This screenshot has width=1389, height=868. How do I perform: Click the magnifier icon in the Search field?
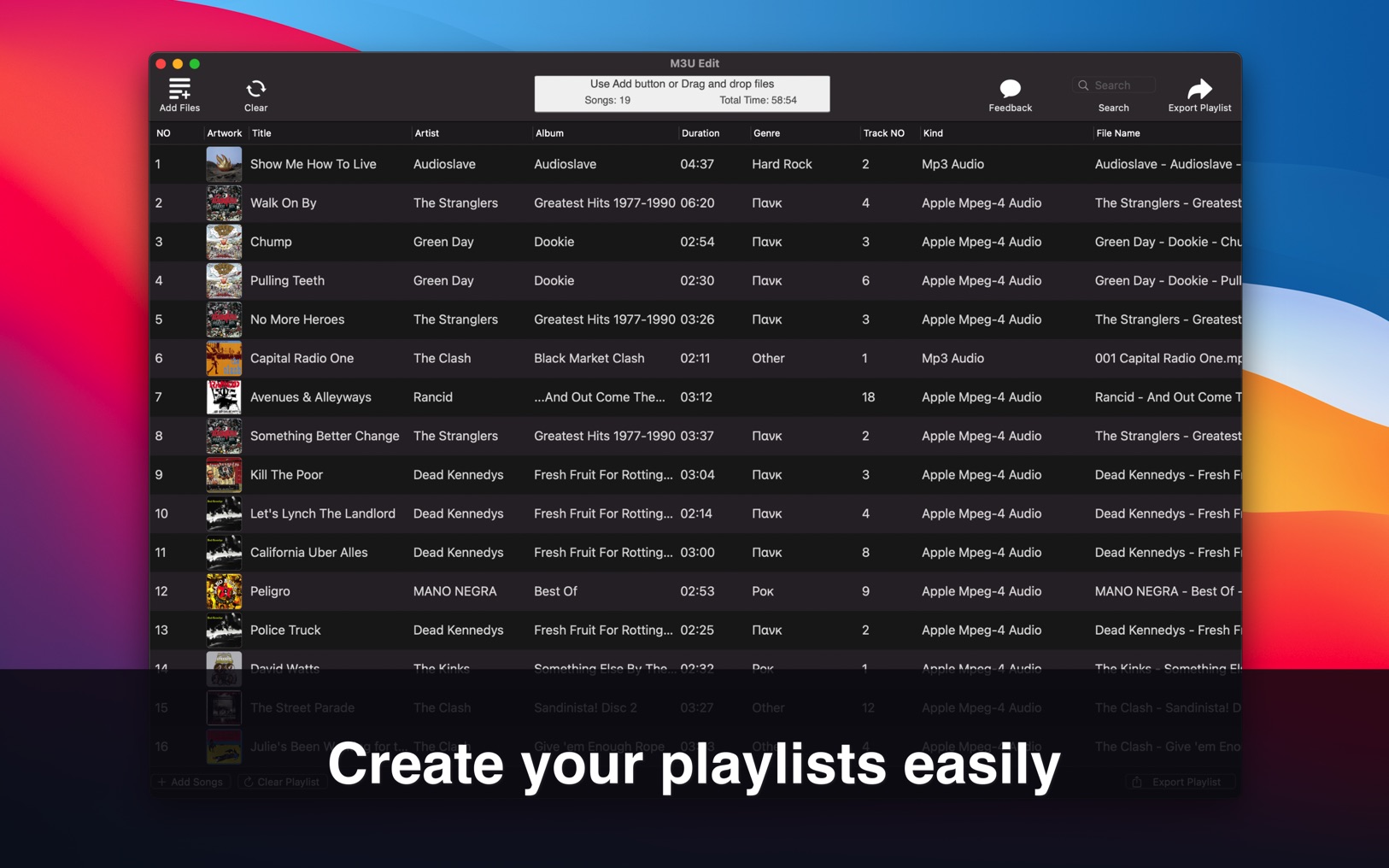coord(1083,85)
